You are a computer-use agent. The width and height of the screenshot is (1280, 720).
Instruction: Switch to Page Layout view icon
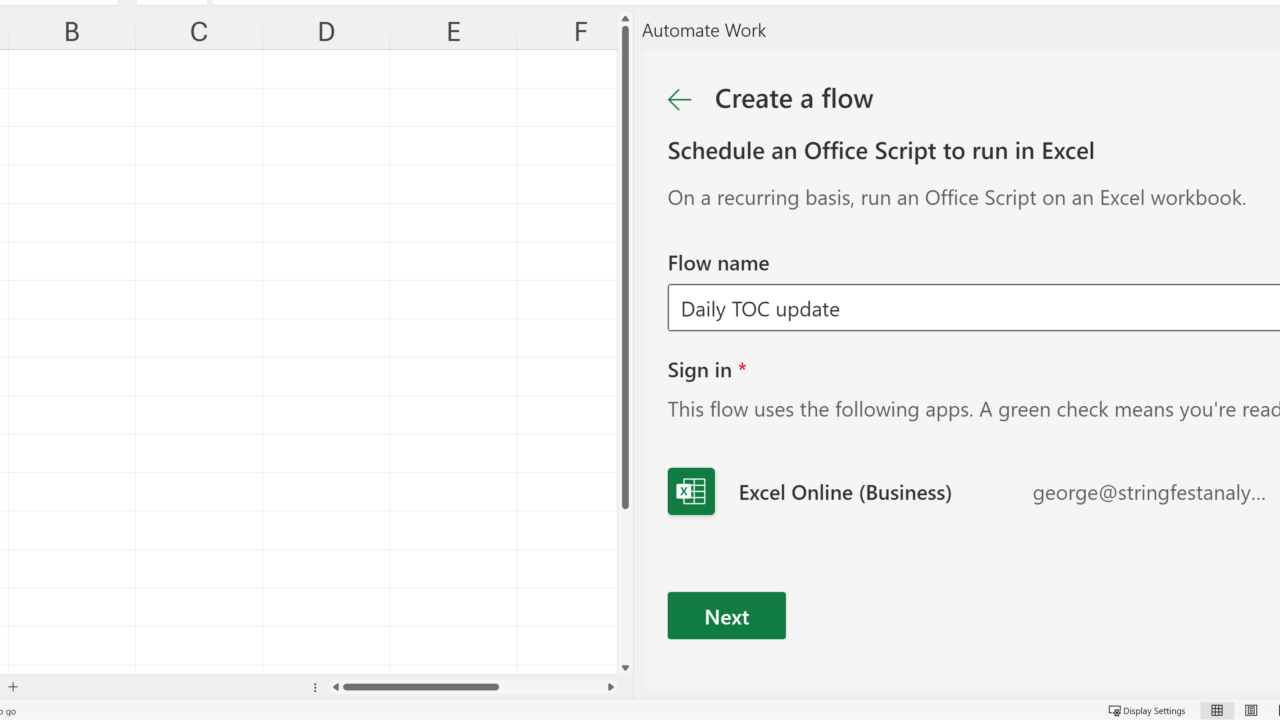[1251, 711]
